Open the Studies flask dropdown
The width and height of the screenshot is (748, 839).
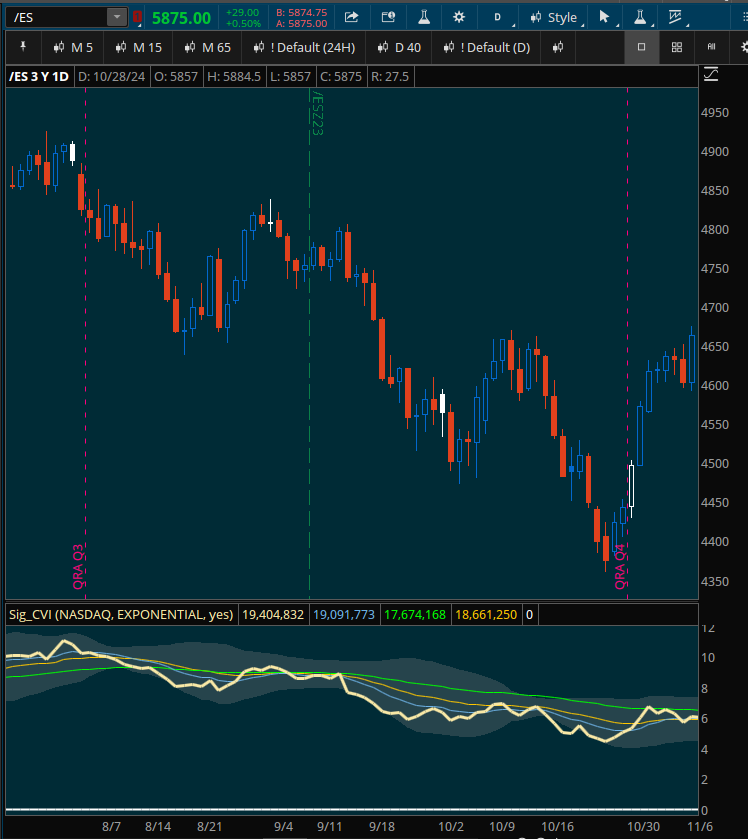(x=640, y=17)
